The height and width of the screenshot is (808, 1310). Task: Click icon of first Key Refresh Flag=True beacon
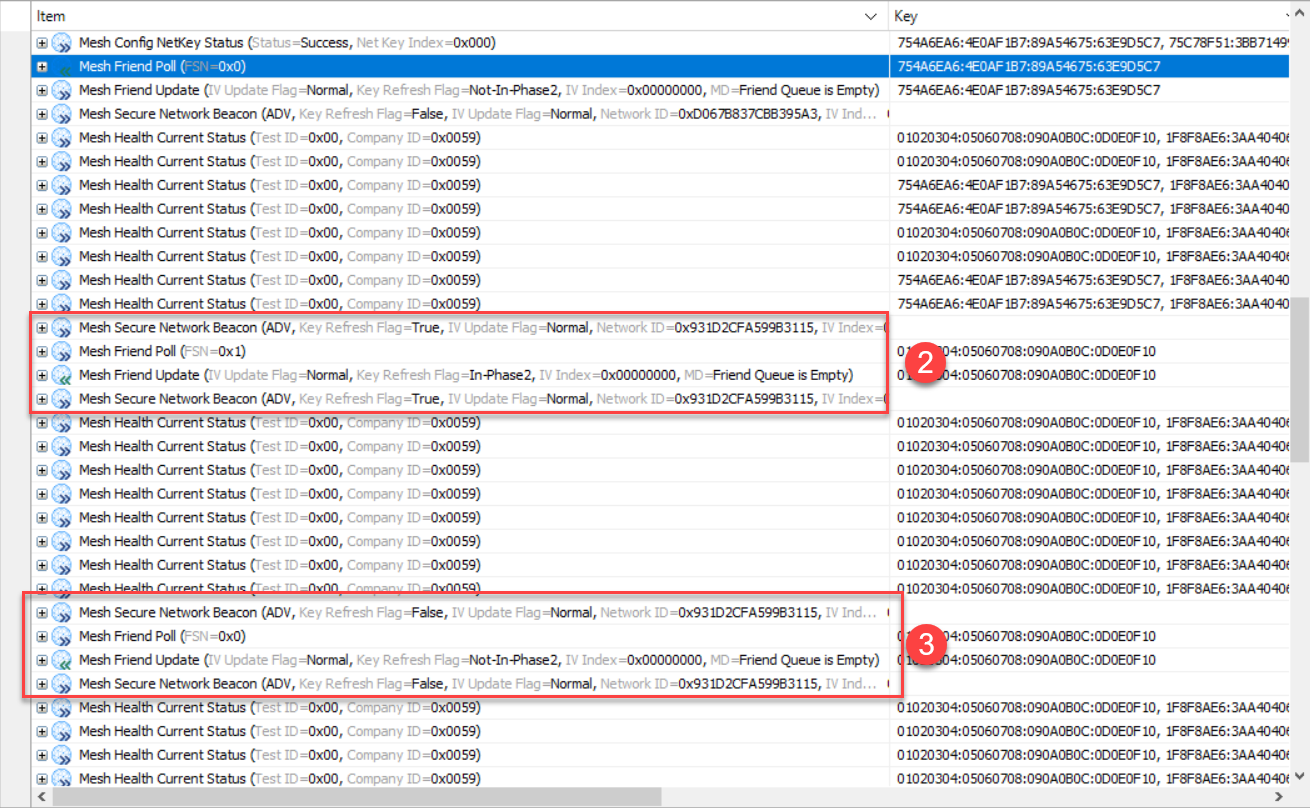pos(62,328)
